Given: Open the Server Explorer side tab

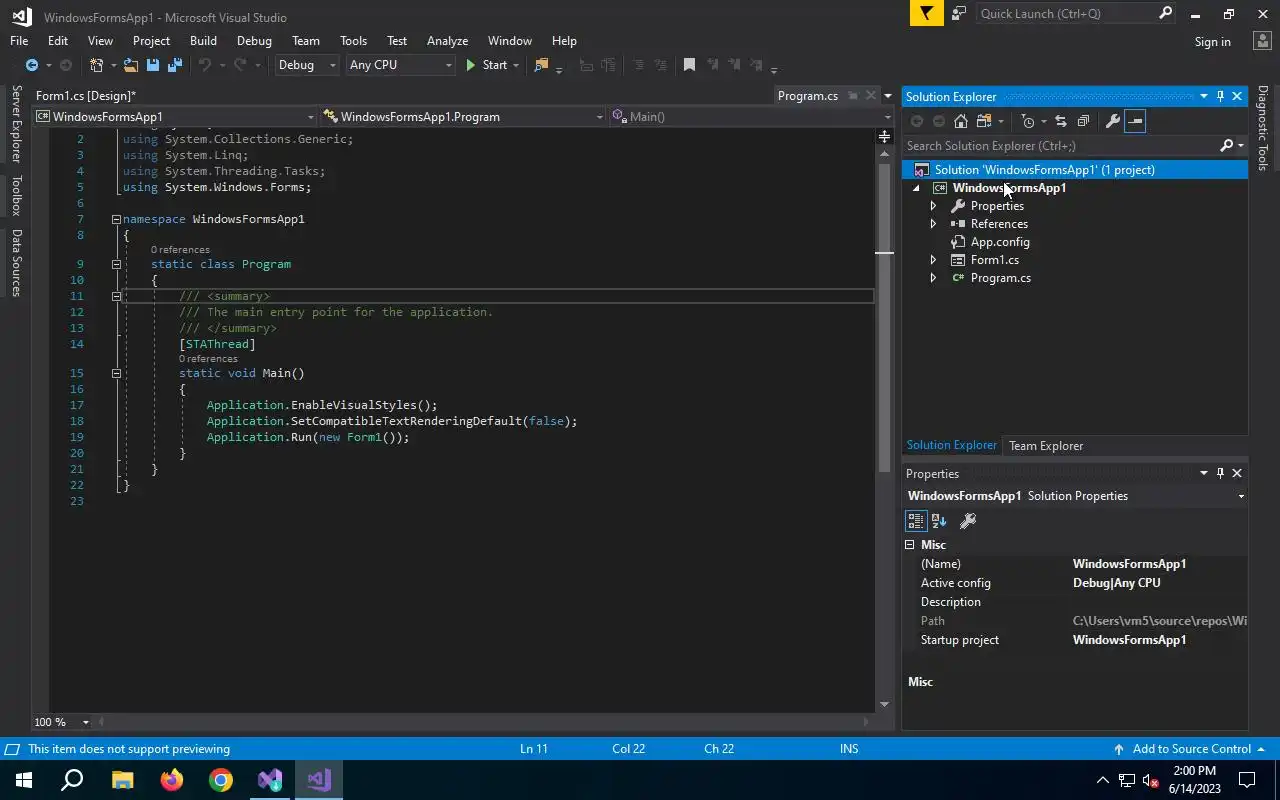Looking at the screenshot, I should [16, 124].
